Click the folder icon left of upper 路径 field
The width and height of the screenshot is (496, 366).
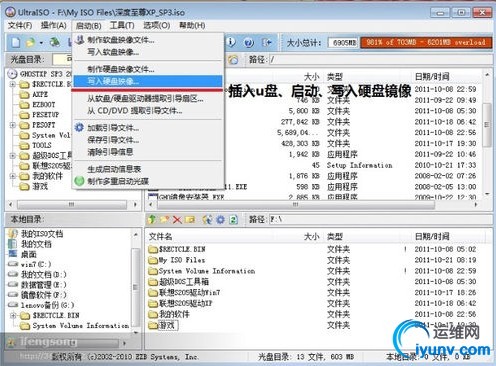pos(233,60)
